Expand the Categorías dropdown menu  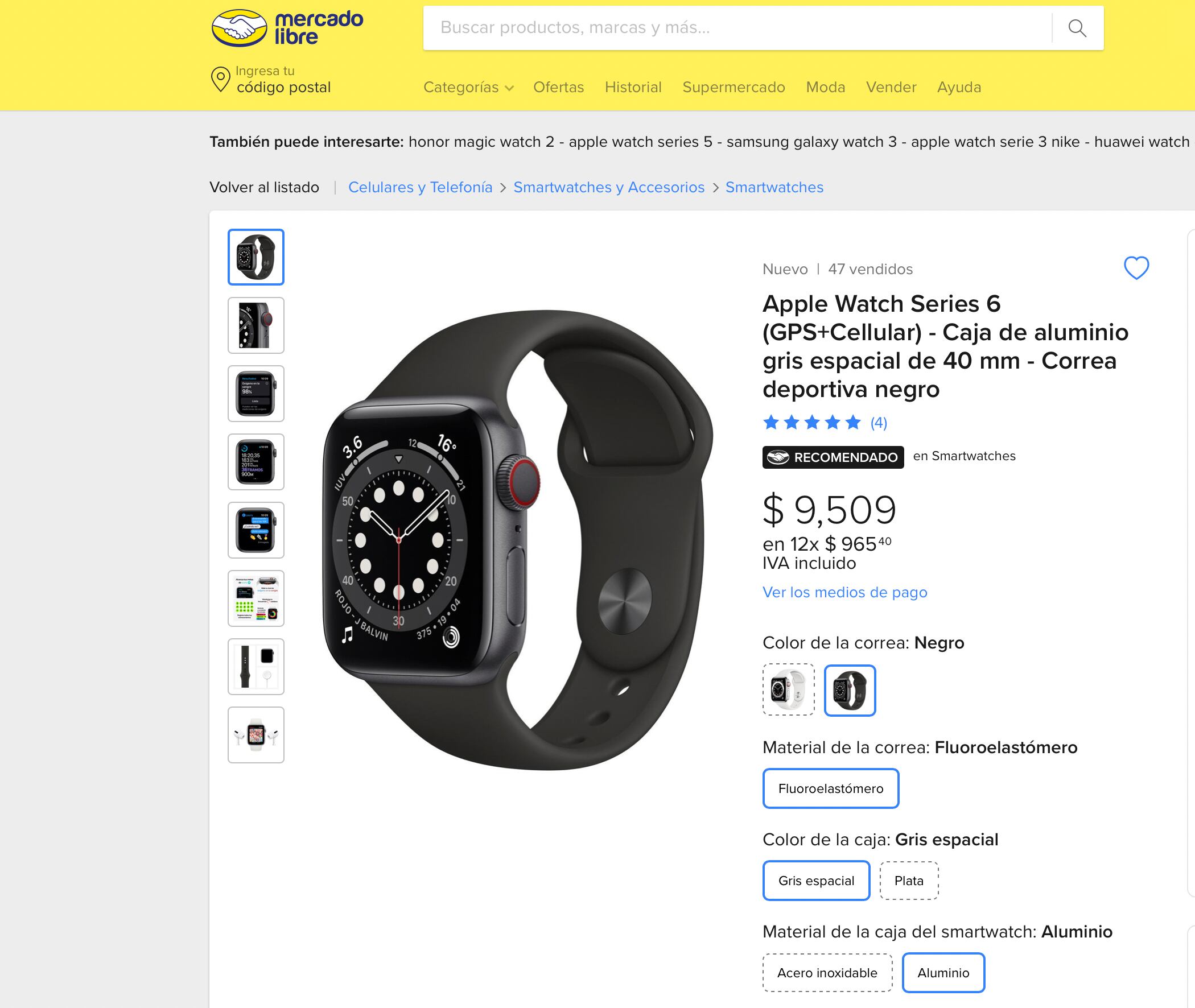[469, 88]
